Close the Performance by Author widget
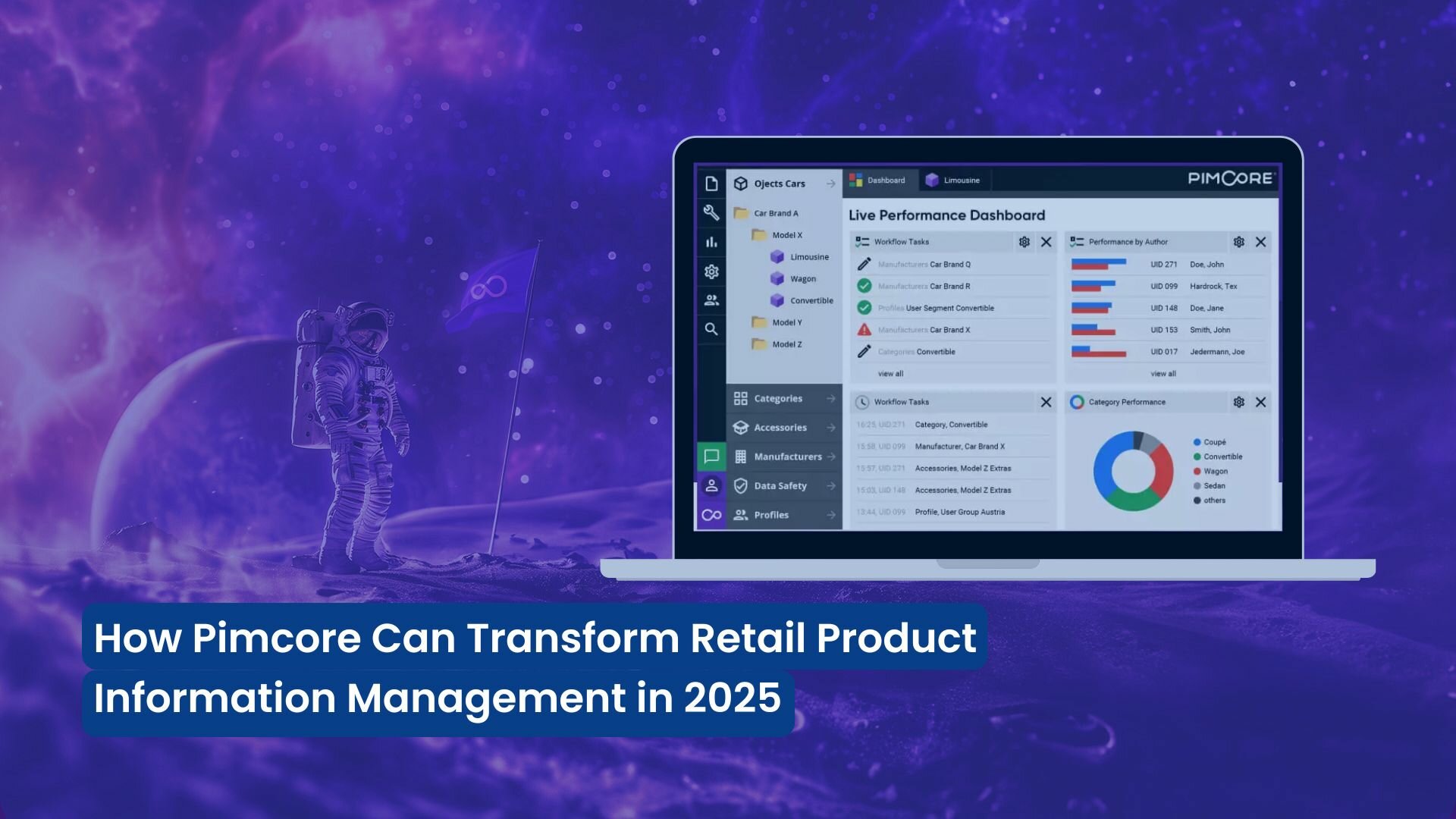 point(1261,242)
